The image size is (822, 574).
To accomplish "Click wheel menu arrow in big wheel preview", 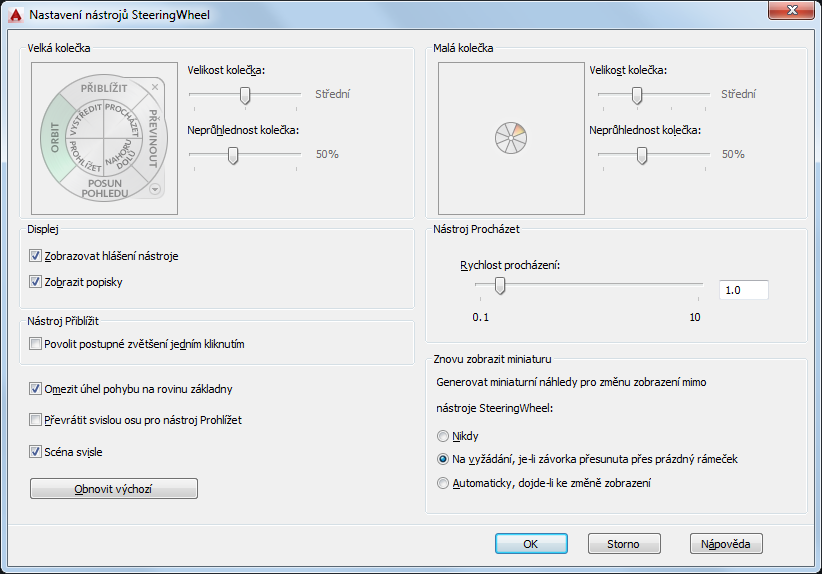I will click(x=155, y=189).
